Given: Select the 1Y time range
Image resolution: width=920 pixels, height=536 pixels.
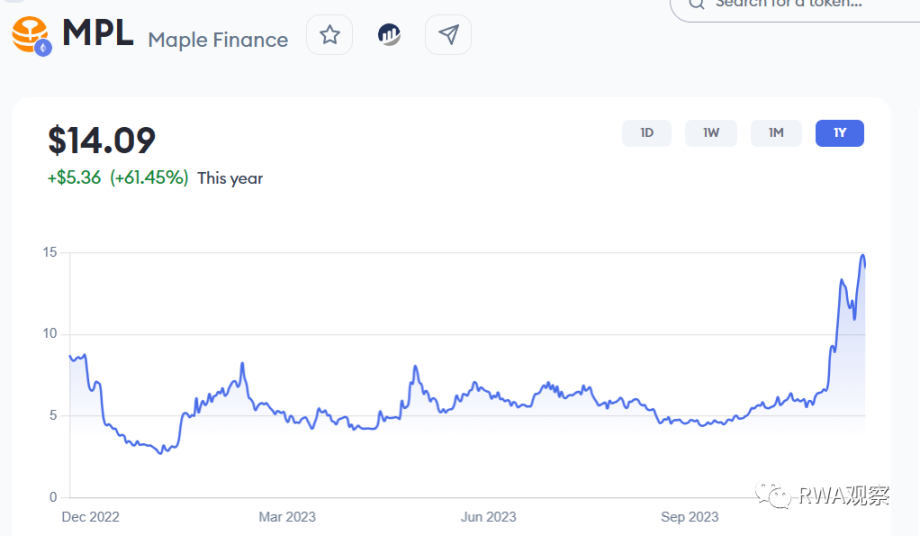Looking at the screenshot, I should pyautogui.click(x=839, y=133).
